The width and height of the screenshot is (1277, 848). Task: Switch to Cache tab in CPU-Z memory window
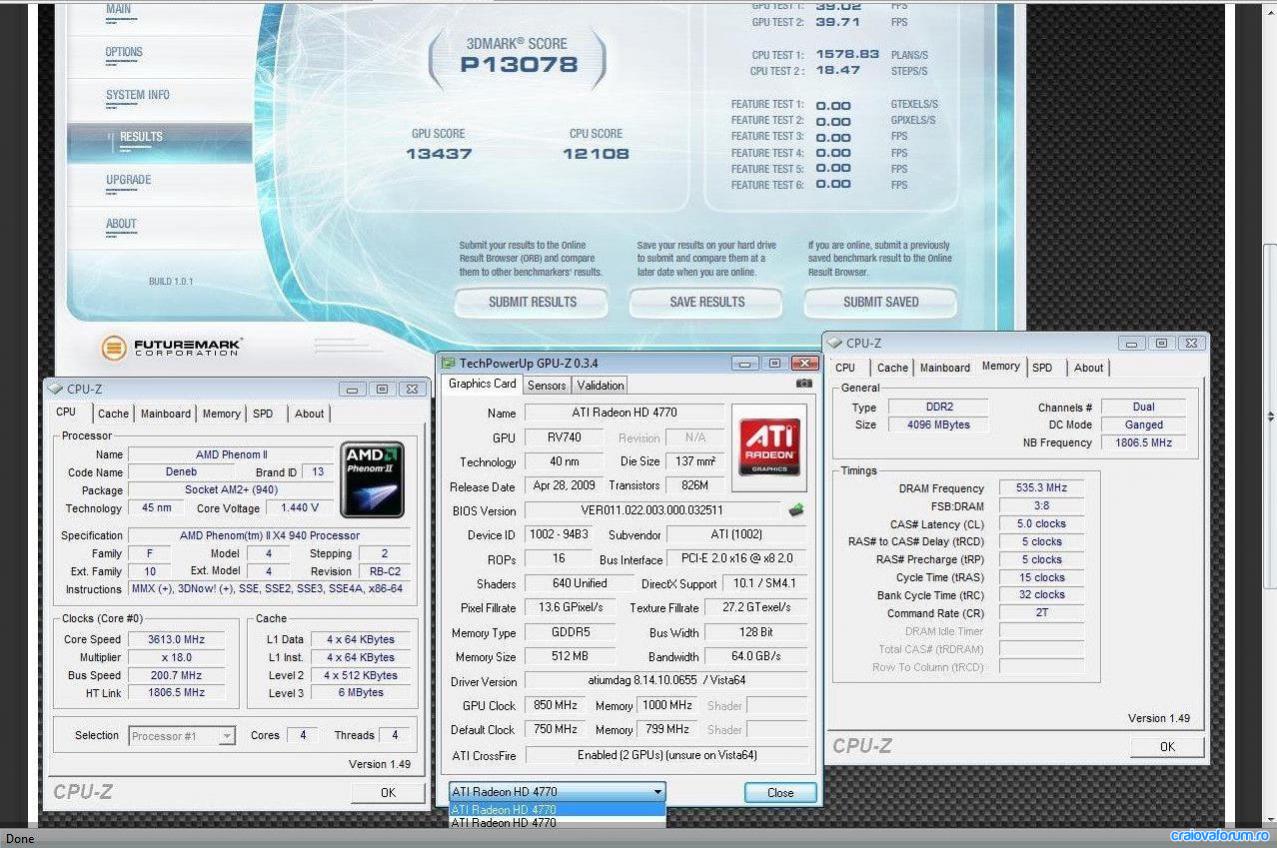click(893, 368)
